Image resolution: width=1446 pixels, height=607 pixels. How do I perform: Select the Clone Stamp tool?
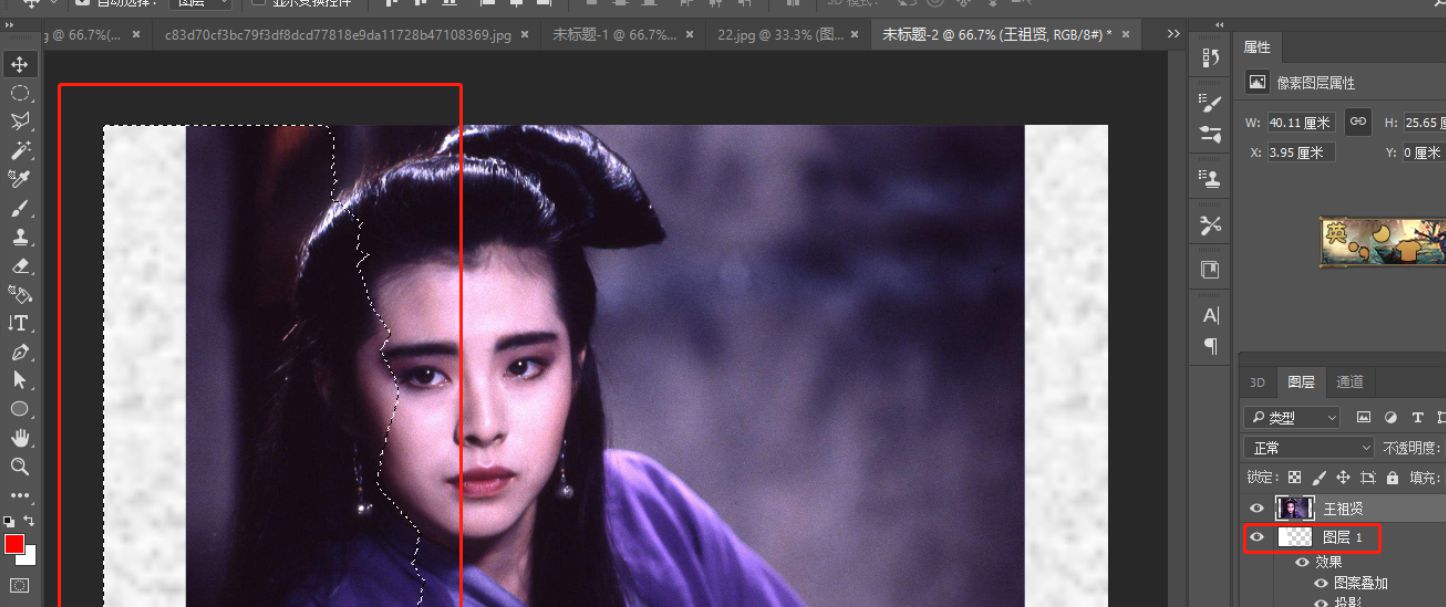coord(19,237)
